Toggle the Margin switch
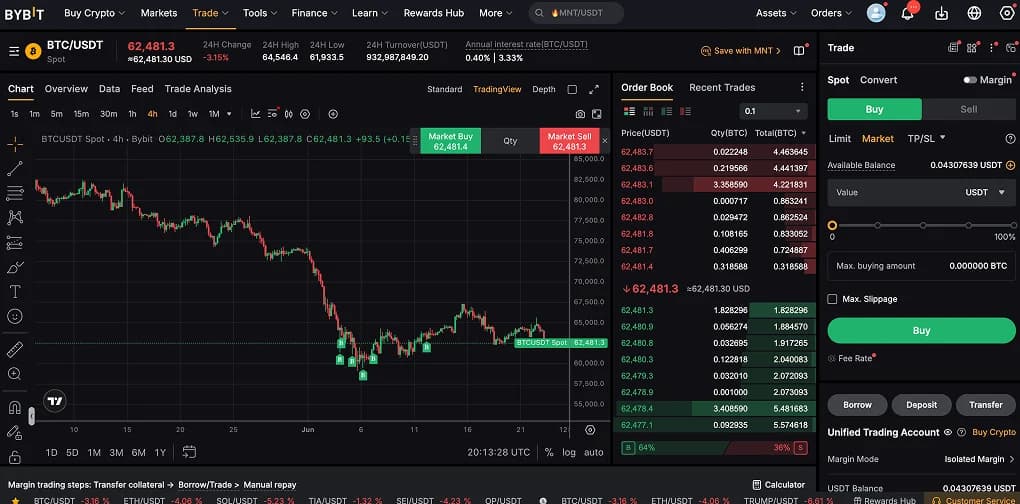The width and height of the screenshot is (1020, 504). click(970, 80)
